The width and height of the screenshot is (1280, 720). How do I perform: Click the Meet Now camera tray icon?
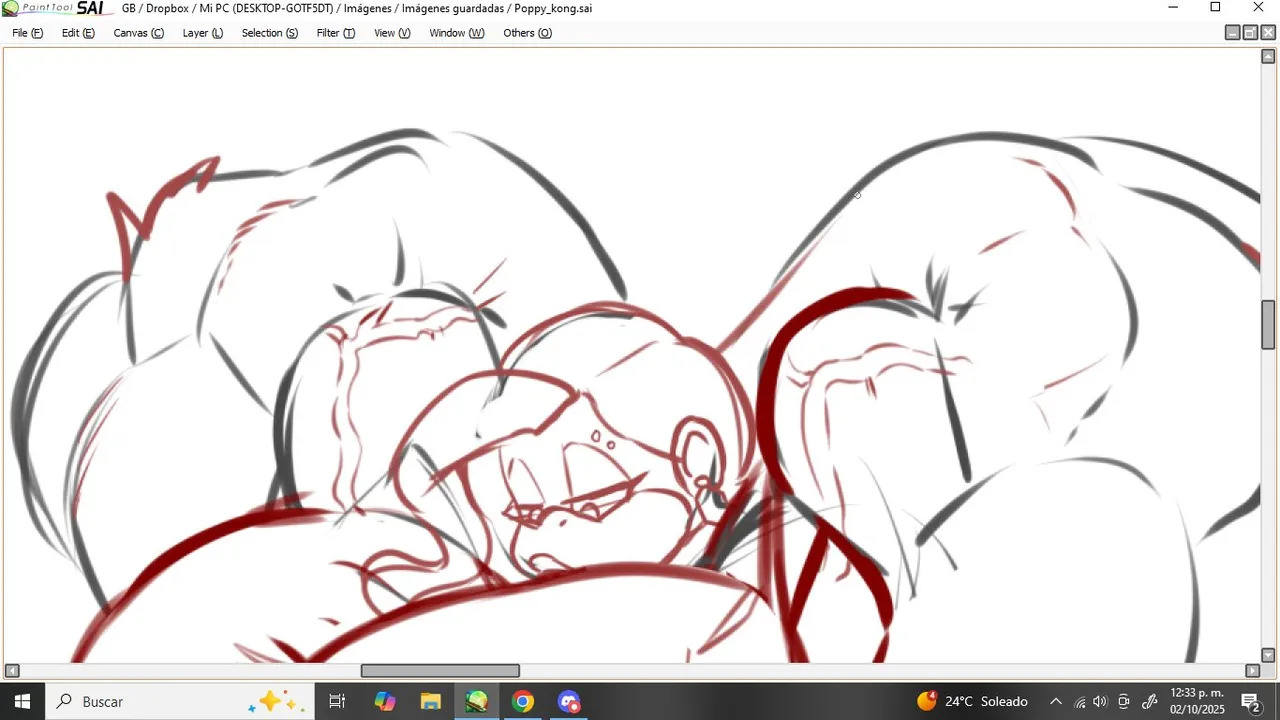pos(1124,701)
